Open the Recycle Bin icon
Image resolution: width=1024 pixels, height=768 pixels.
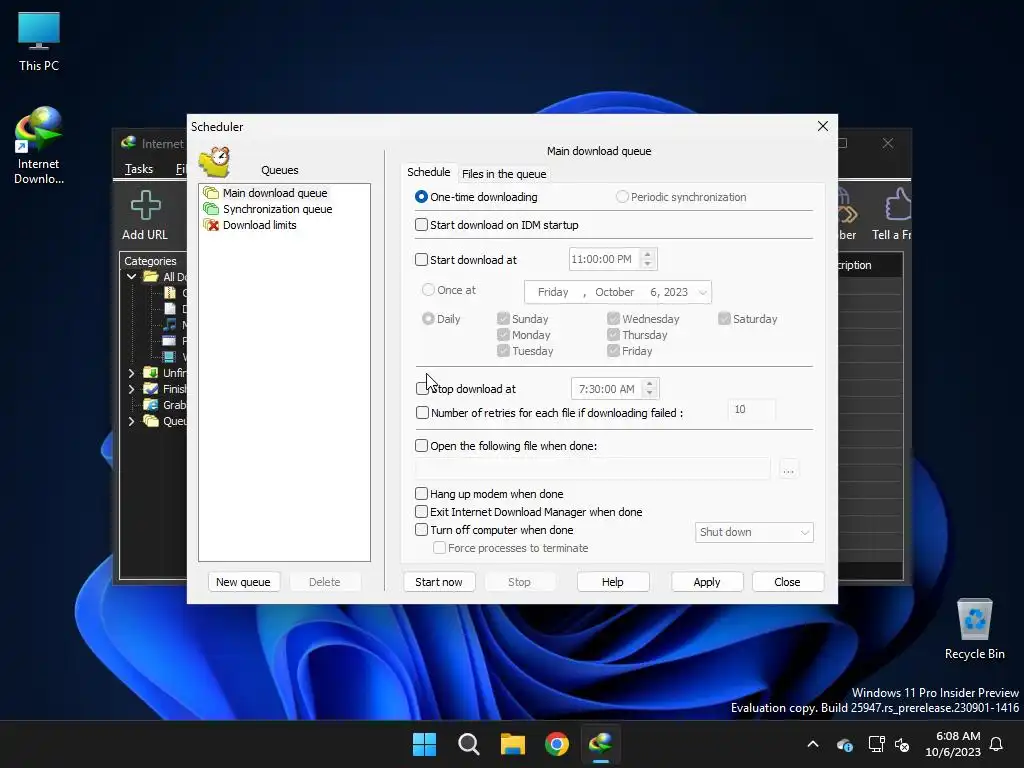click(x=974, y=630)
